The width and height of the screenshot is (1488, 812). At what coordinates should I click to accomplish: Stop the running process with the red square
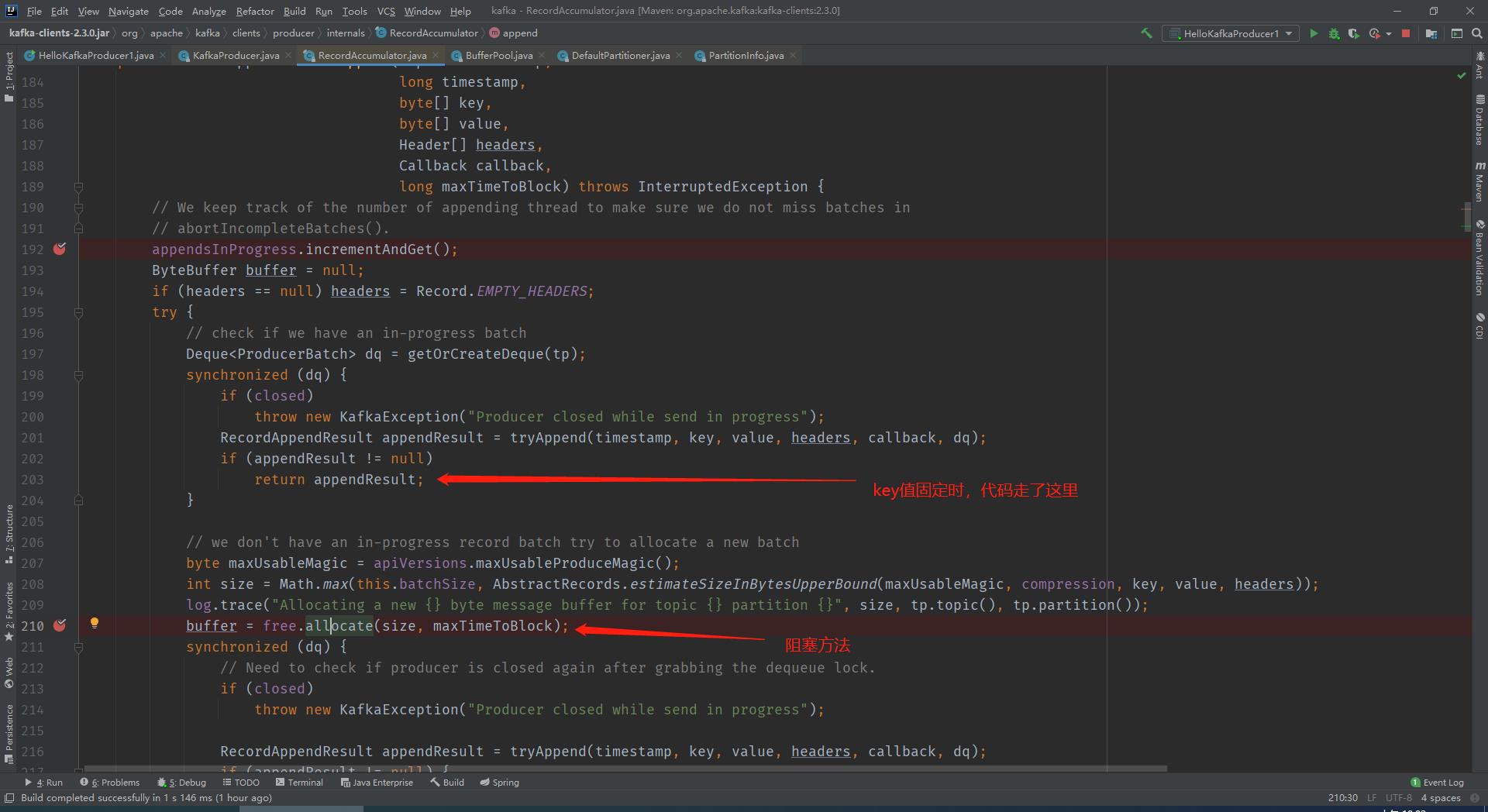tap(1406, 33)
